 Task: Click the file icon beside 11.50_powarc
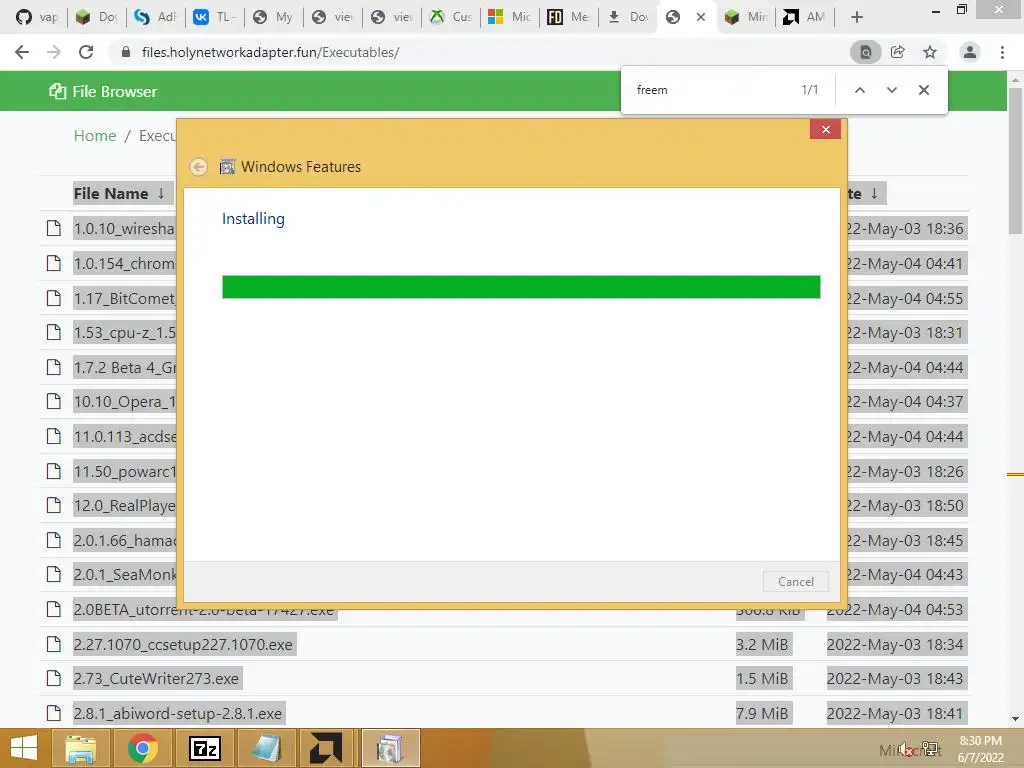pos(54,471)
